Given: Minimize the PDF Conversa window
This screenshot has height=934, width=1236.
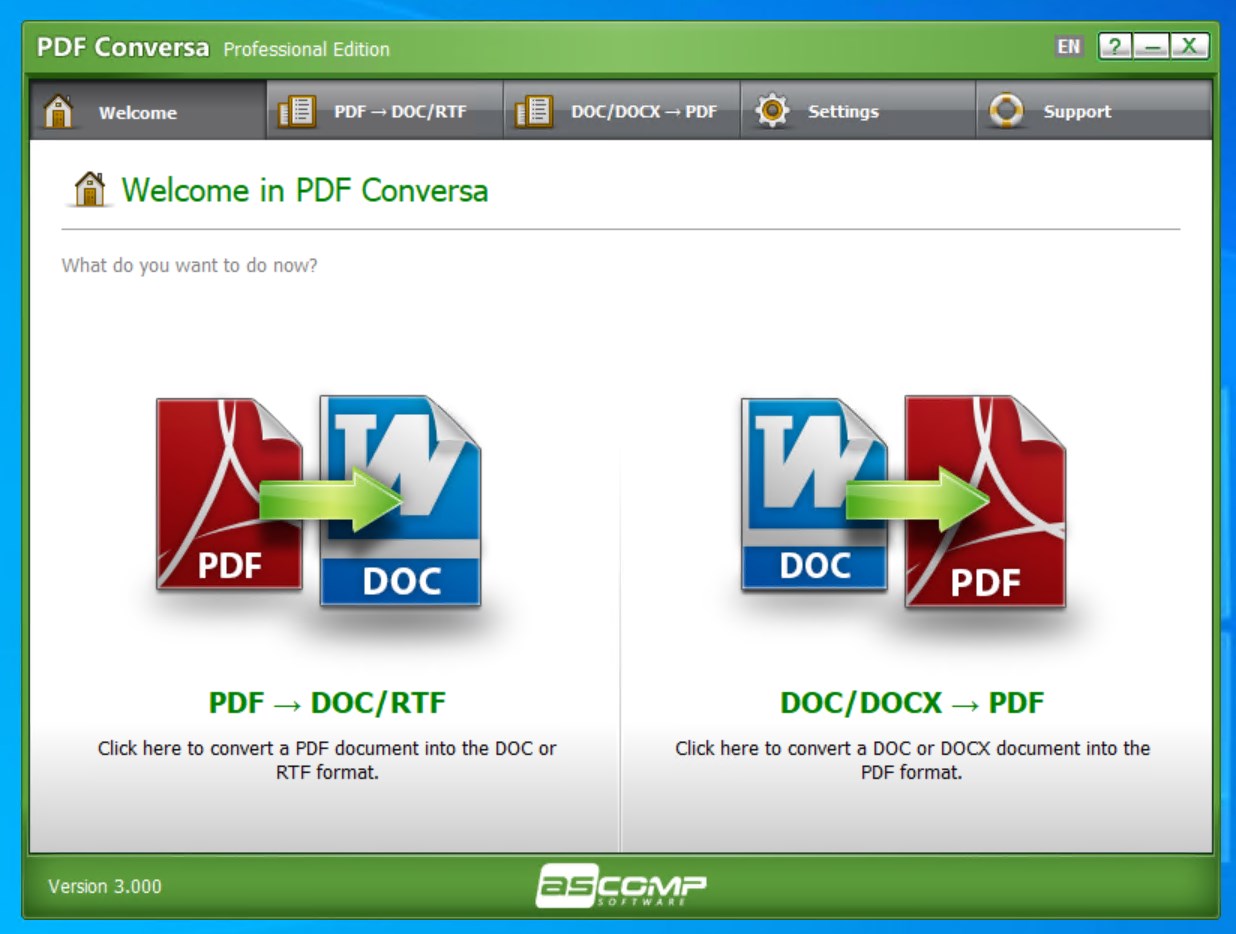Looking at the screenshot, I should (x=1151, y=47).
